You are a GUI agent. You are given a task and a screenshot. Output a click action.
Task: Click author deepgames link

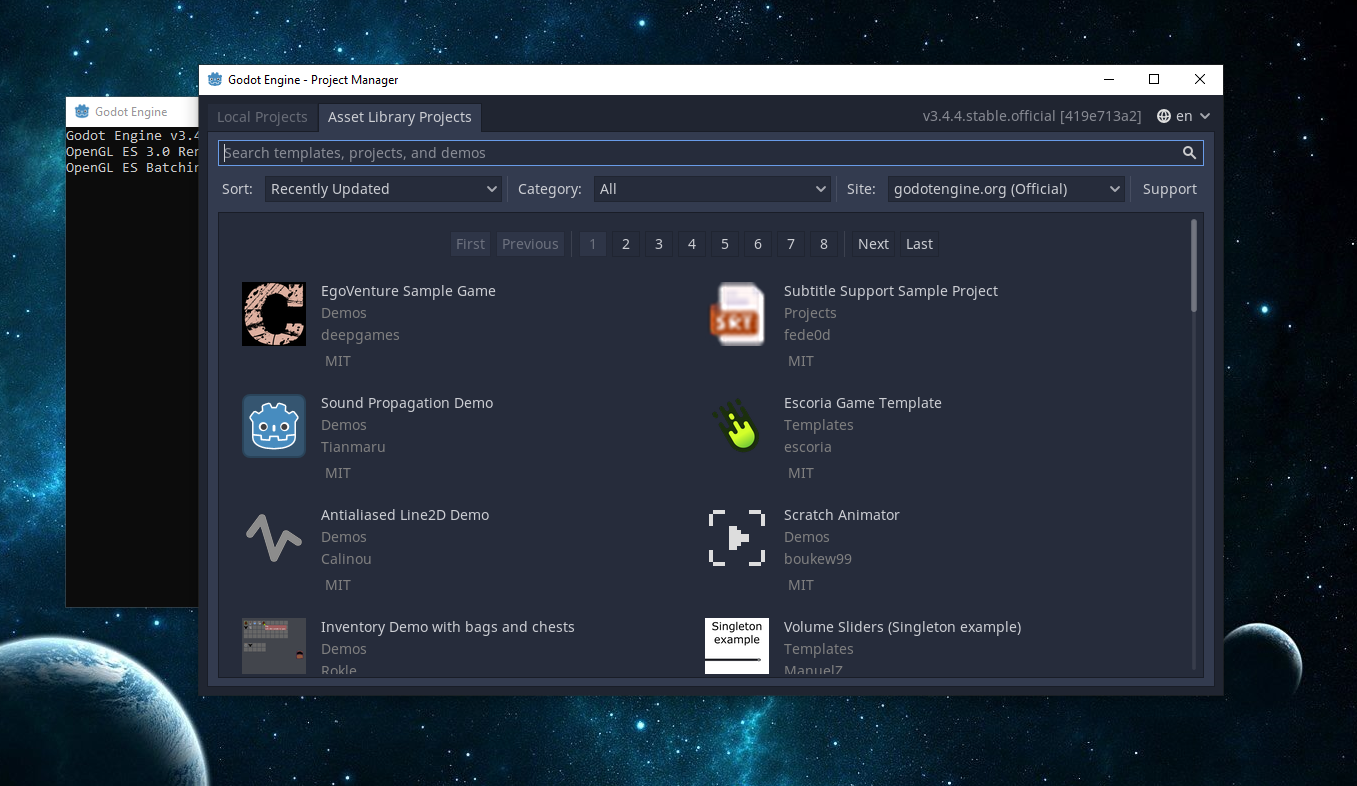pos(360,335)
